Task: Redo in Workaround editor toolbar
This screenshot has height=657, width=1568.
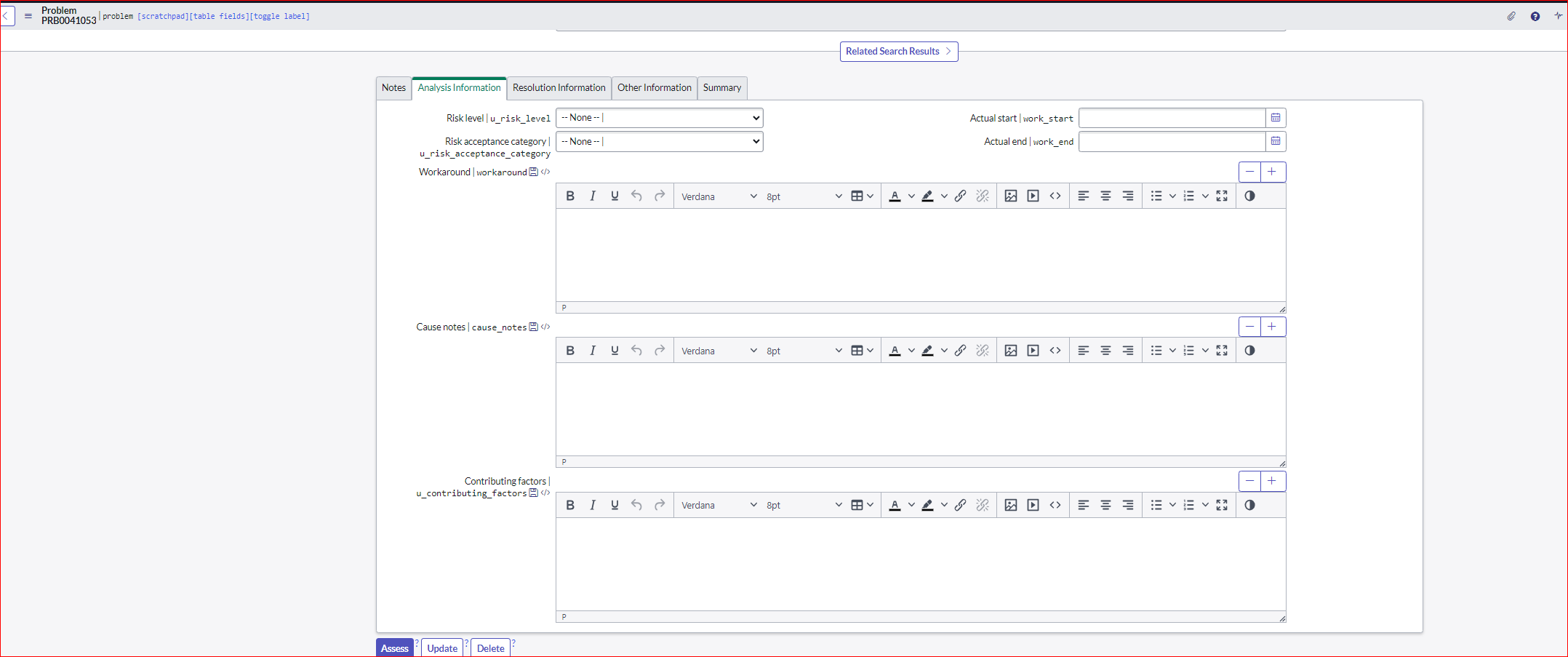Action: point(660,196)
